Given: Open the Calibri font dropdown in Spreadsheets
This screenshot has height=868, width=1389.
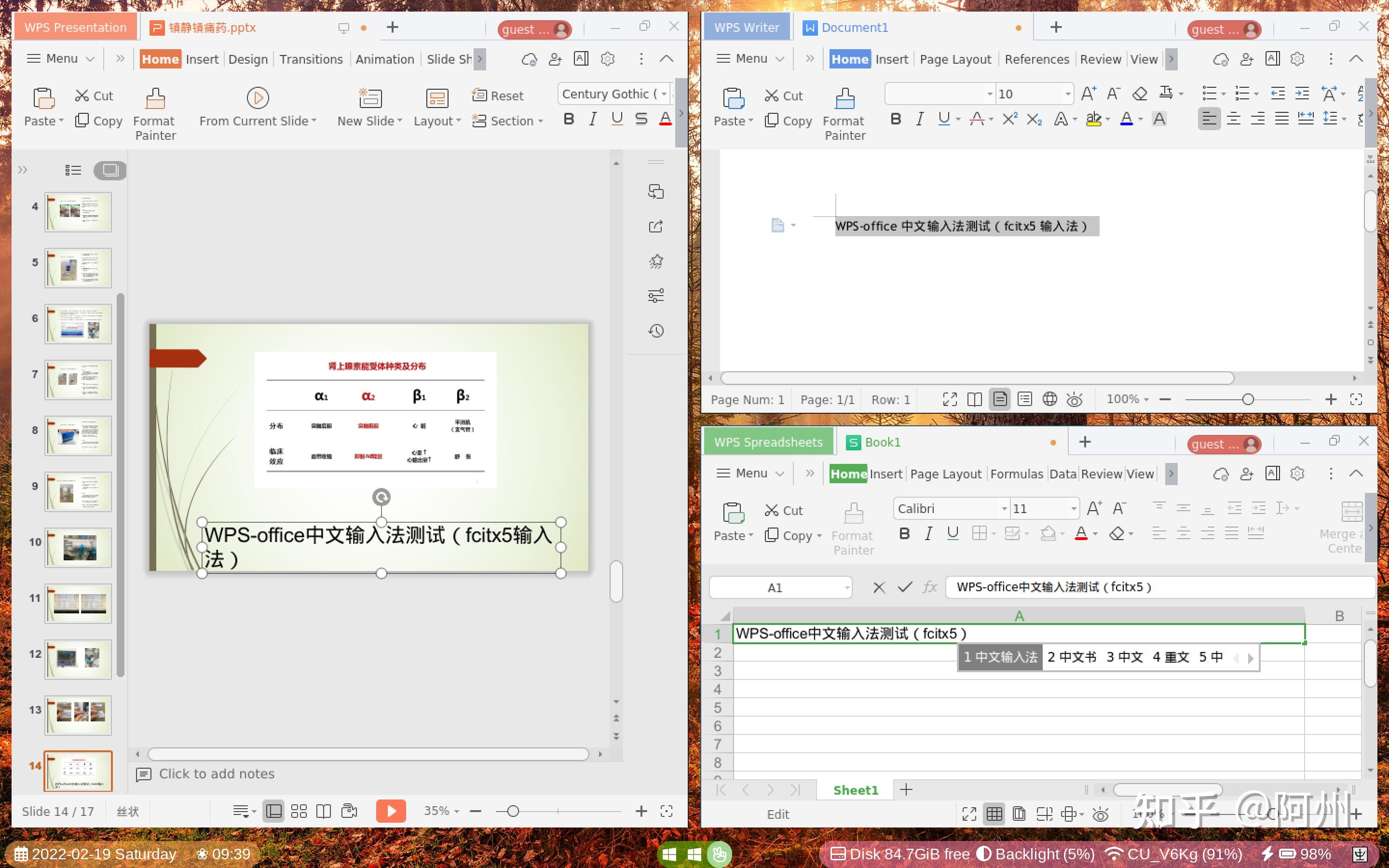Looking at the screenshot, I should point(1004,508).
